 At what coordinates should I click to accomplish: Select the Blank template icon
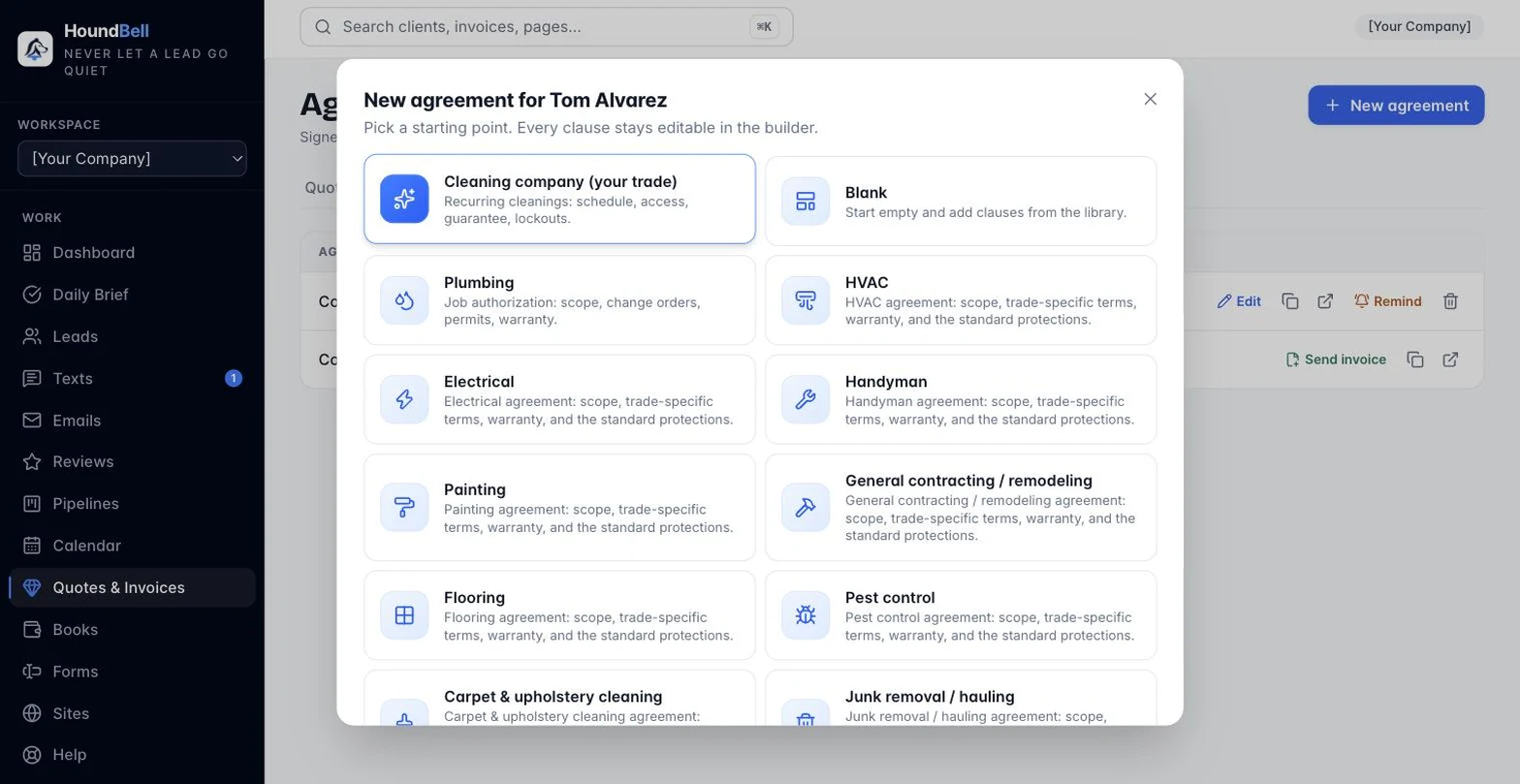tap(806, 201)
